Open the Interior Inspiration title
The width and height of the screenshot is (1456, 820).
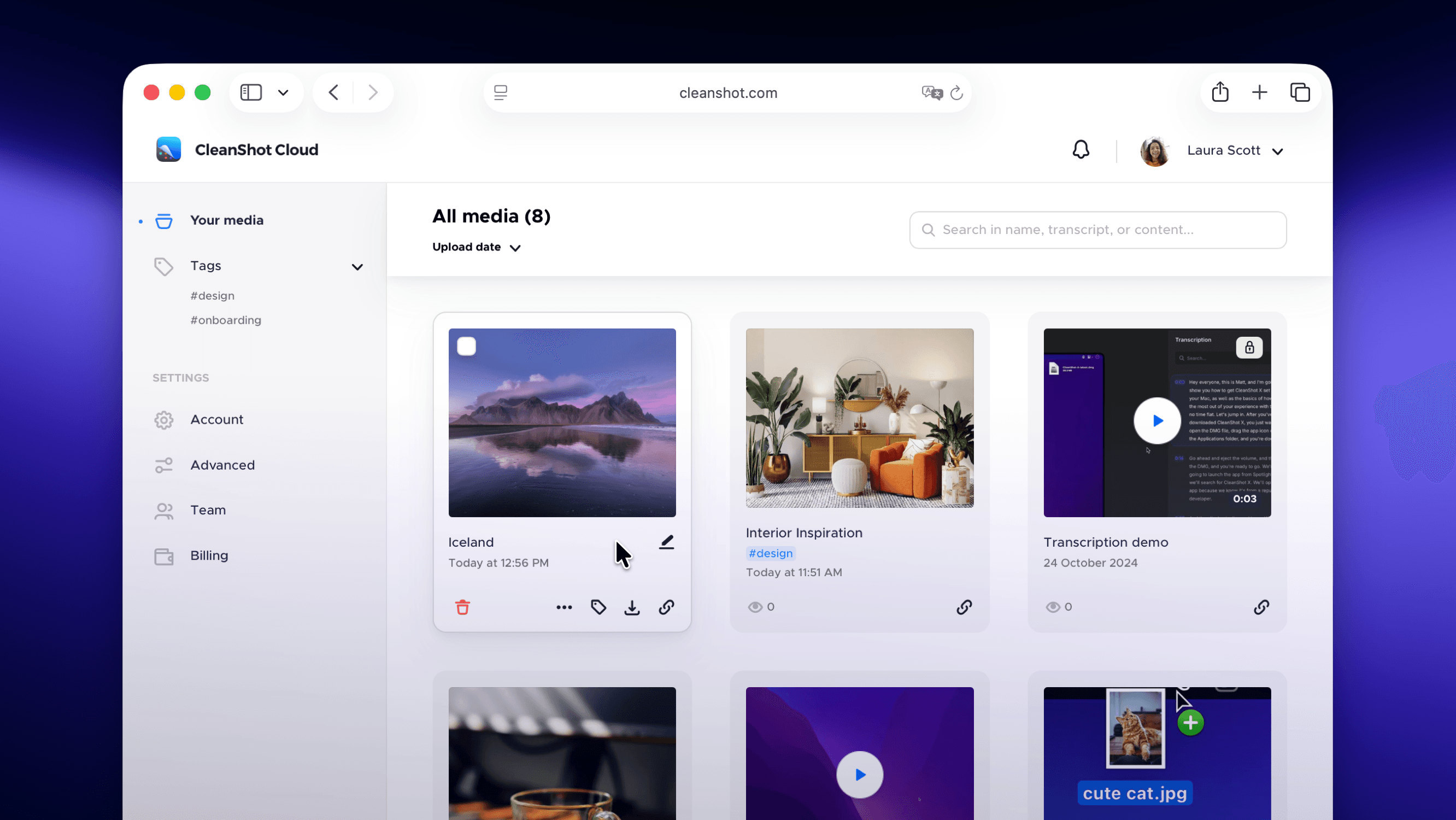pyautogui.click(x=804, y=532)
